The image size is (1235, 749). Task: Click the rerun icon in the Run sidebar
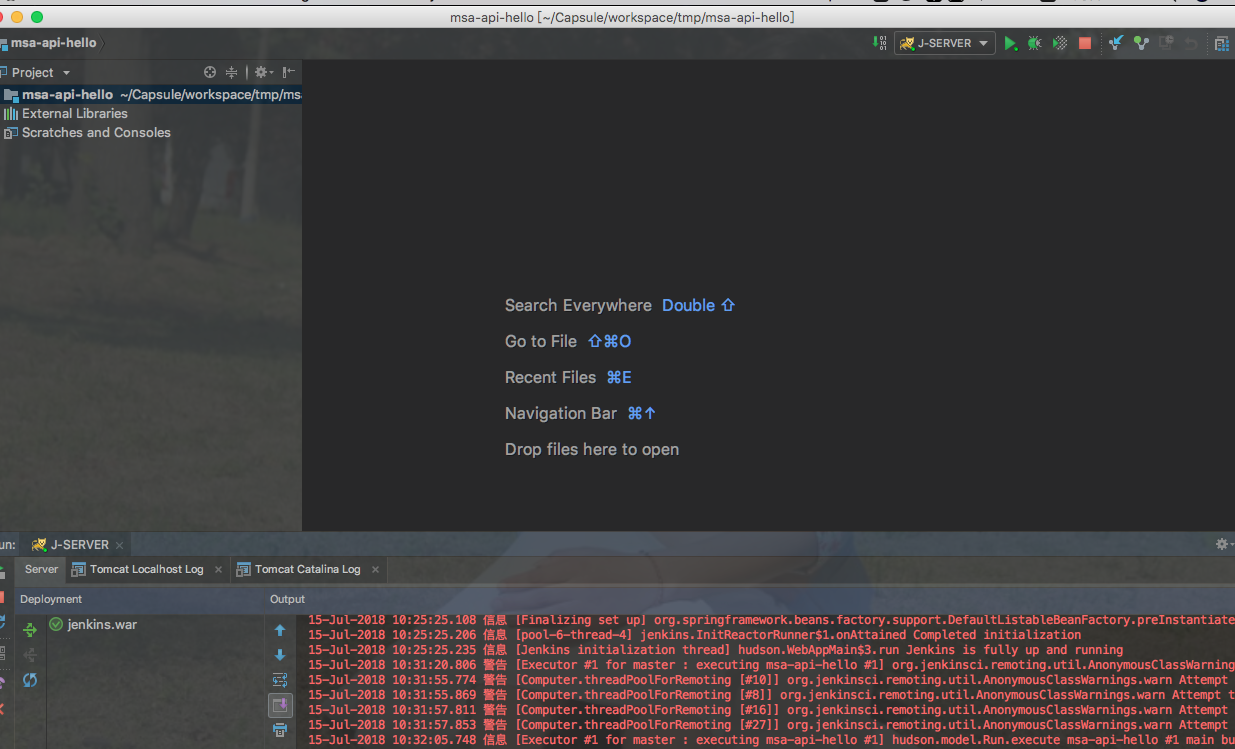click(x=2, y=572)
